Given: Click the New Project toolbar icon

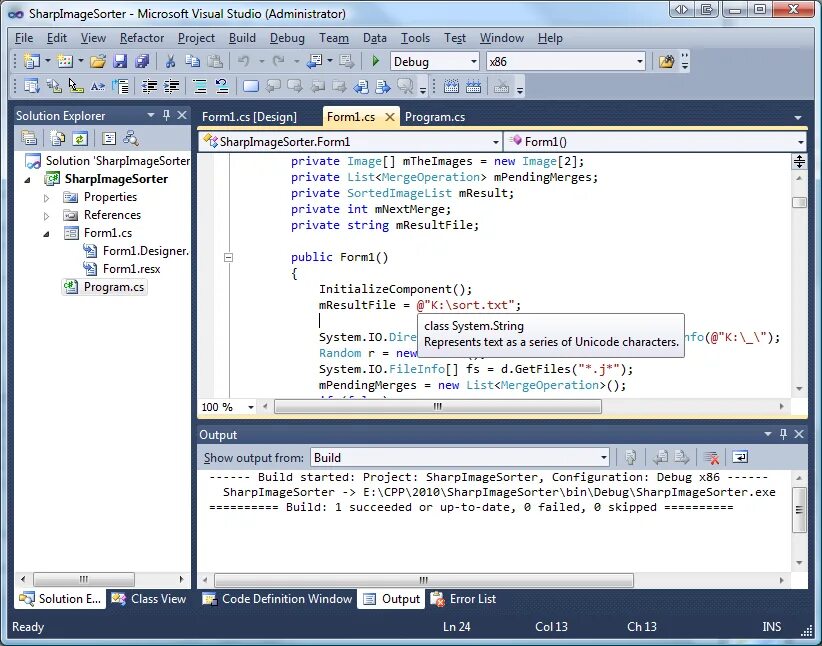Looking at the screenshot, I should tap(32, 61).
